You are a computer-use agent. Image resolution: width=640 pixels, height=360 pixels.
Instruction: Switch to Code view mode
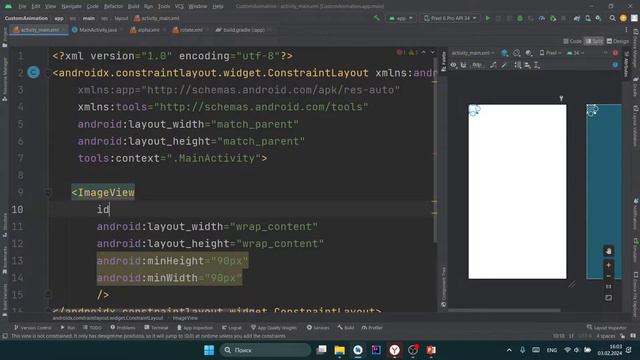(x=573, y=41)
